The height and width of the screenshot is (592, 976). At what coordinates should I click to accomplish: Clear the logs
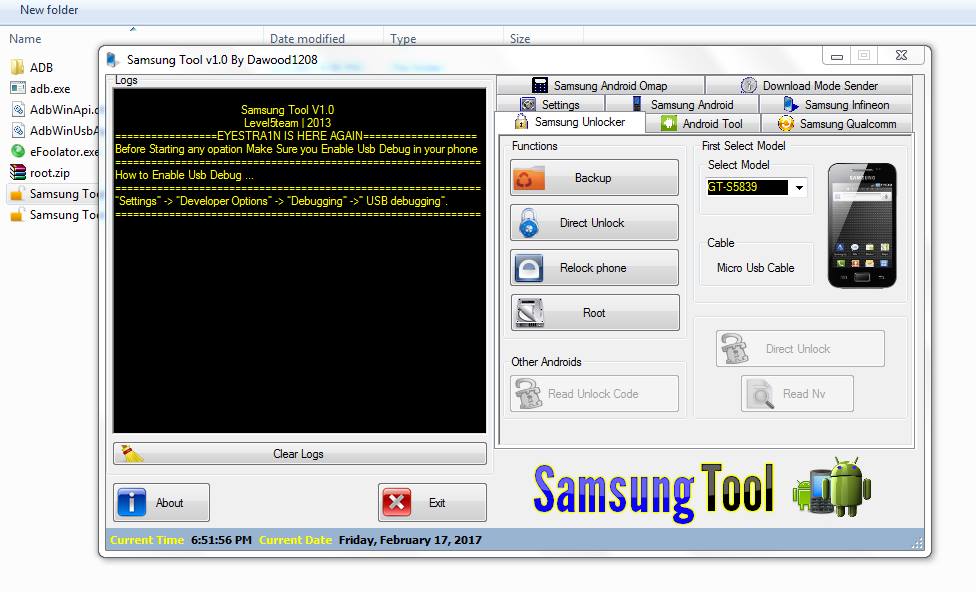pos(299,454)
